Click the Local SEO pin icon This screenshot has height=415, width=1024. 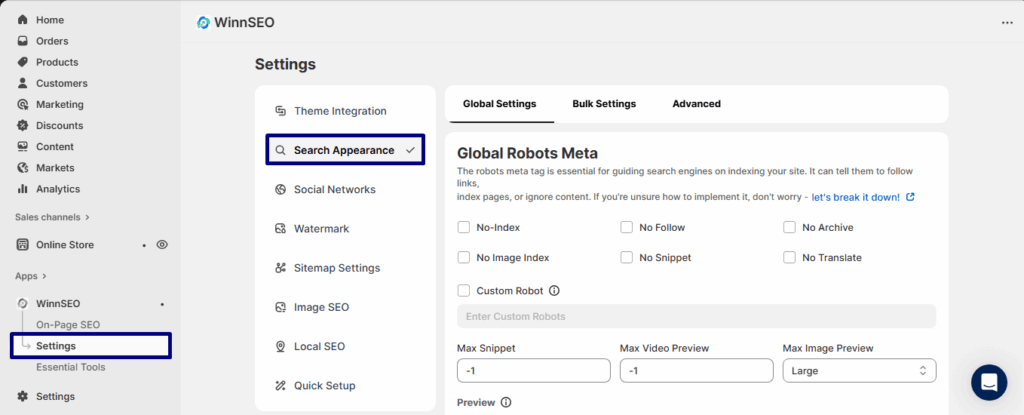coord(281,346)
